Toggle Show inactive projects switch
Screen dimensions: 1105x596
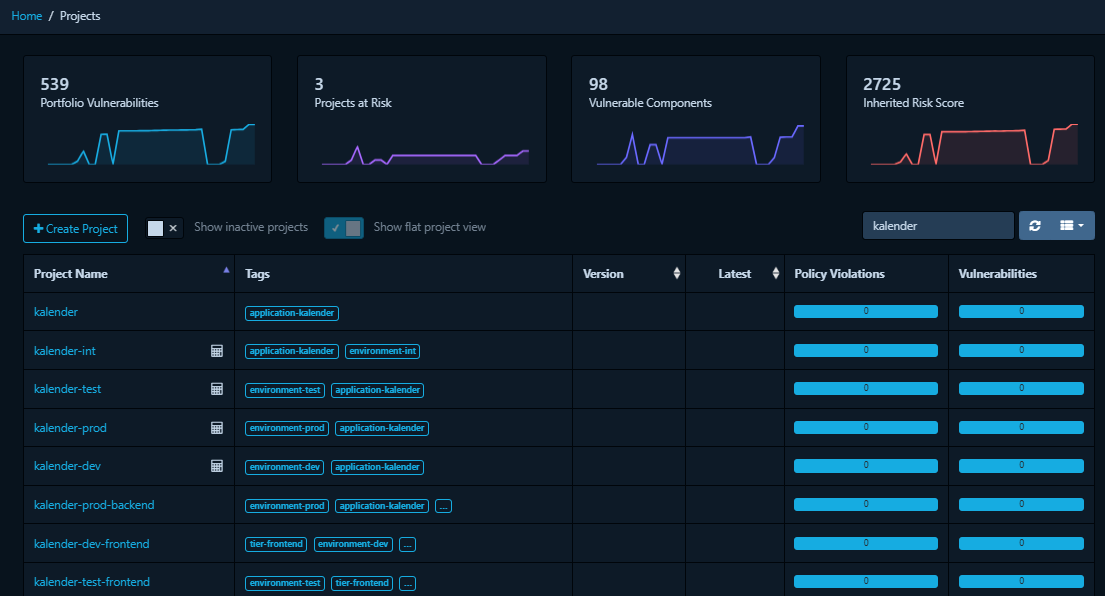click(x=164, y=228)
